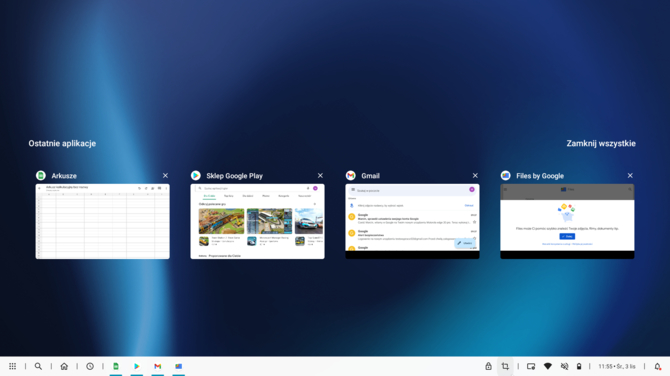This screenshot has width=670, height=376.
Task: Close the Sklep Google Play card
Action: click(320, 176)
